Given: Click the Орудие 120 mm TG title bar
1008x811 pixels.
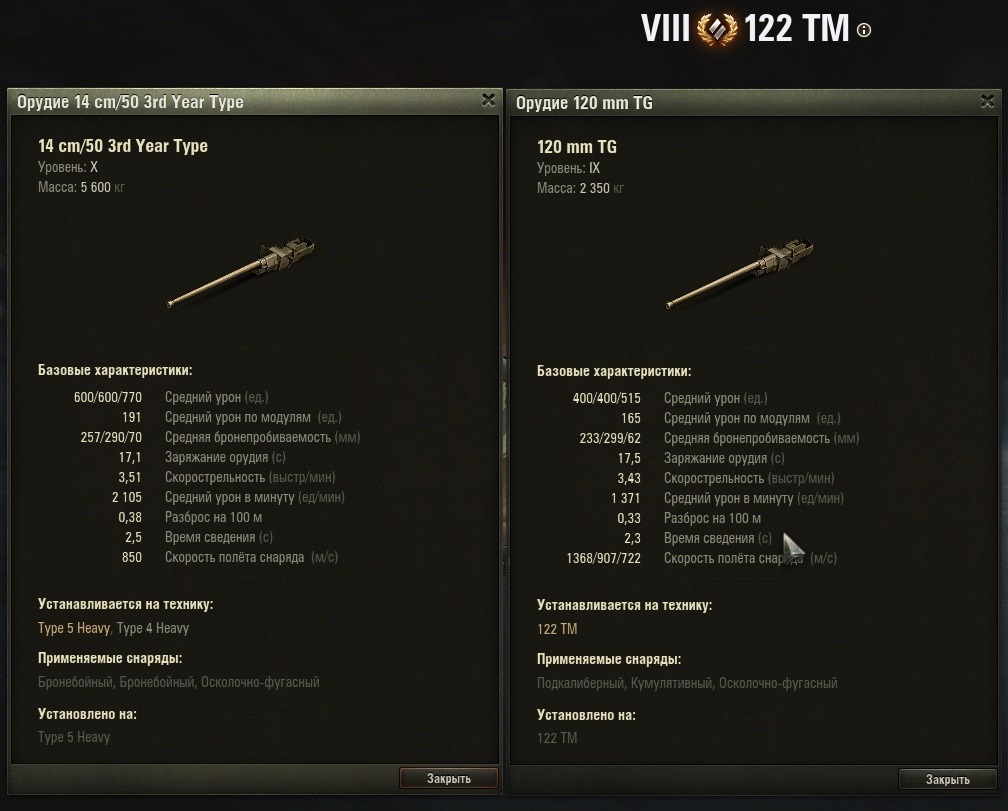Looking at the screenshot, I should point(753,103).
